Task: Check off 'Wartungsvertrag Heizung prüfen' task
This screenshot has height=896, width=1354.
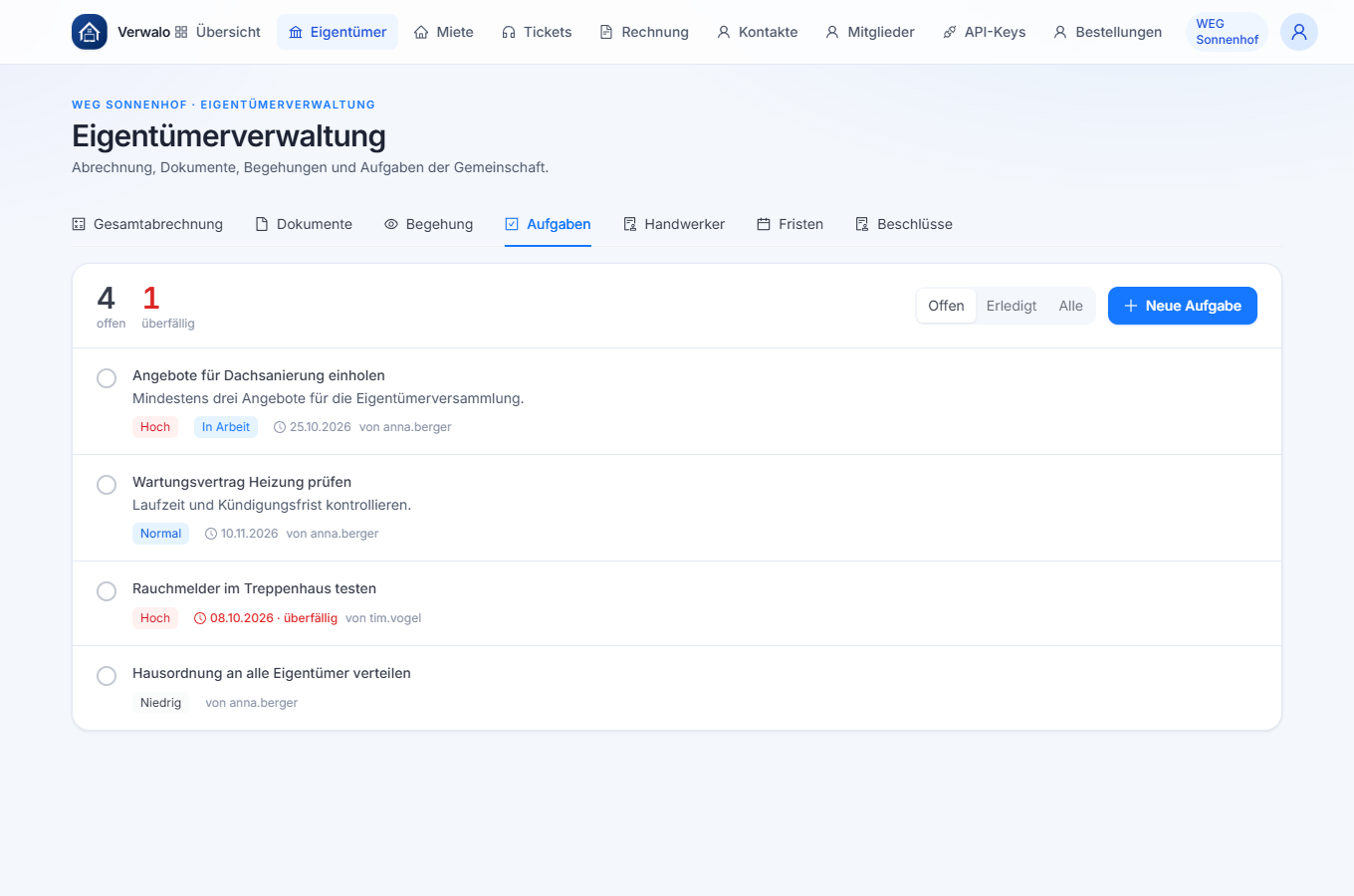Action: (107, 485)
